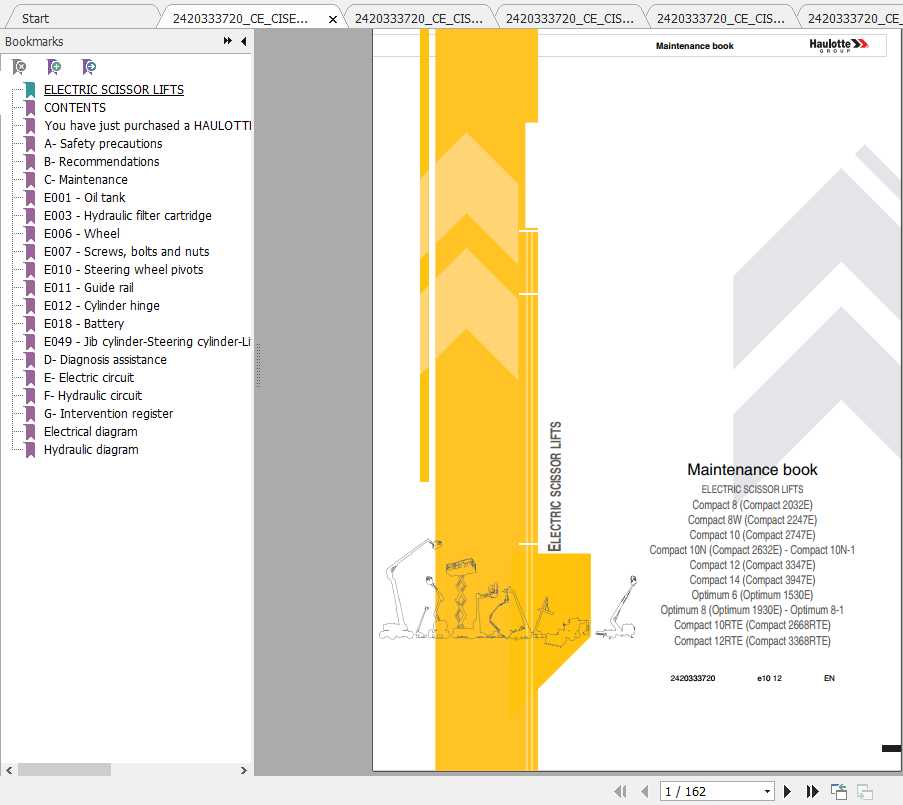Click the panel splitter grip handle
This screenshot has width=903, height=805.
(259, 365)
